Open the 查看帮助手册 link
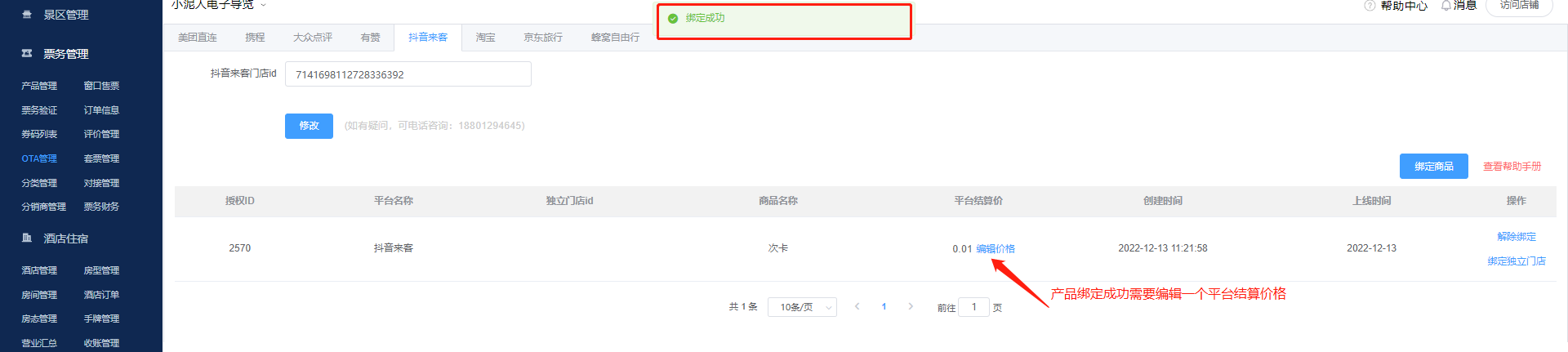The height and width of the screenshot is (352, 1568). [1512, 167]
